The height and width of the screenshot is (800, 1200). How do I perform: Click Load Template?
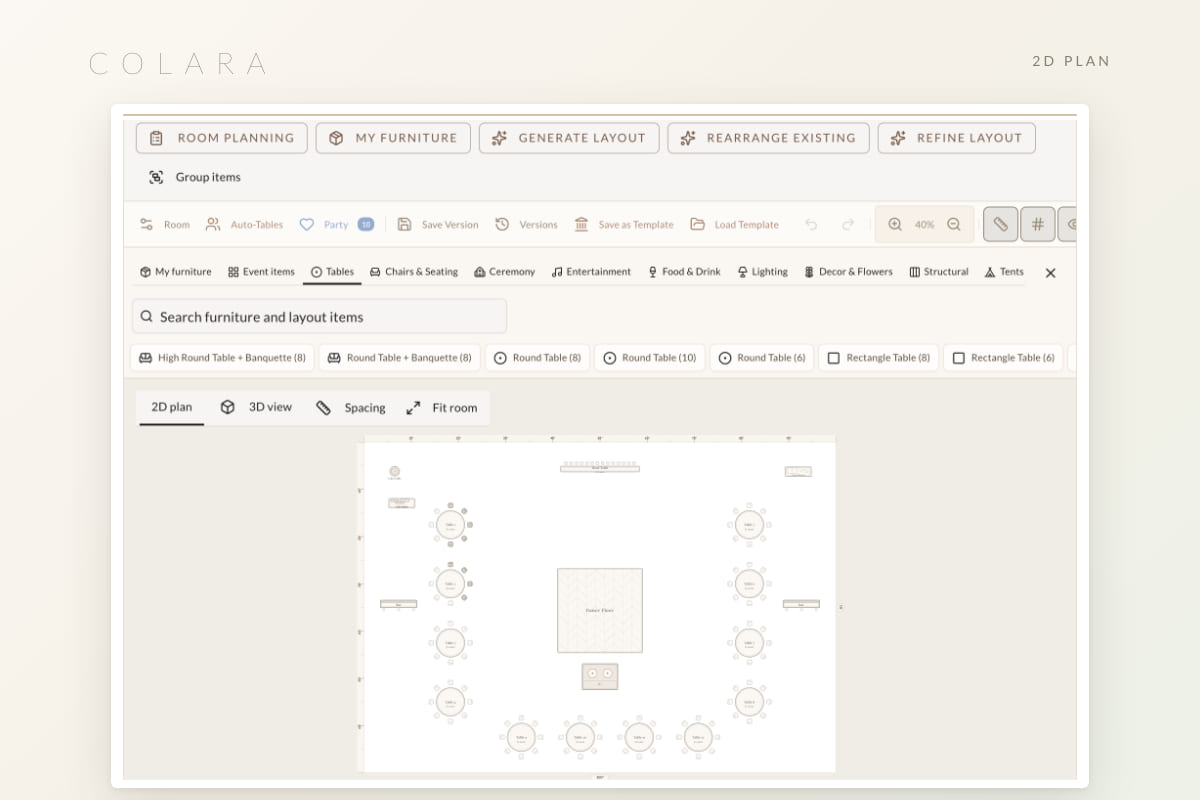coord(734,225)
